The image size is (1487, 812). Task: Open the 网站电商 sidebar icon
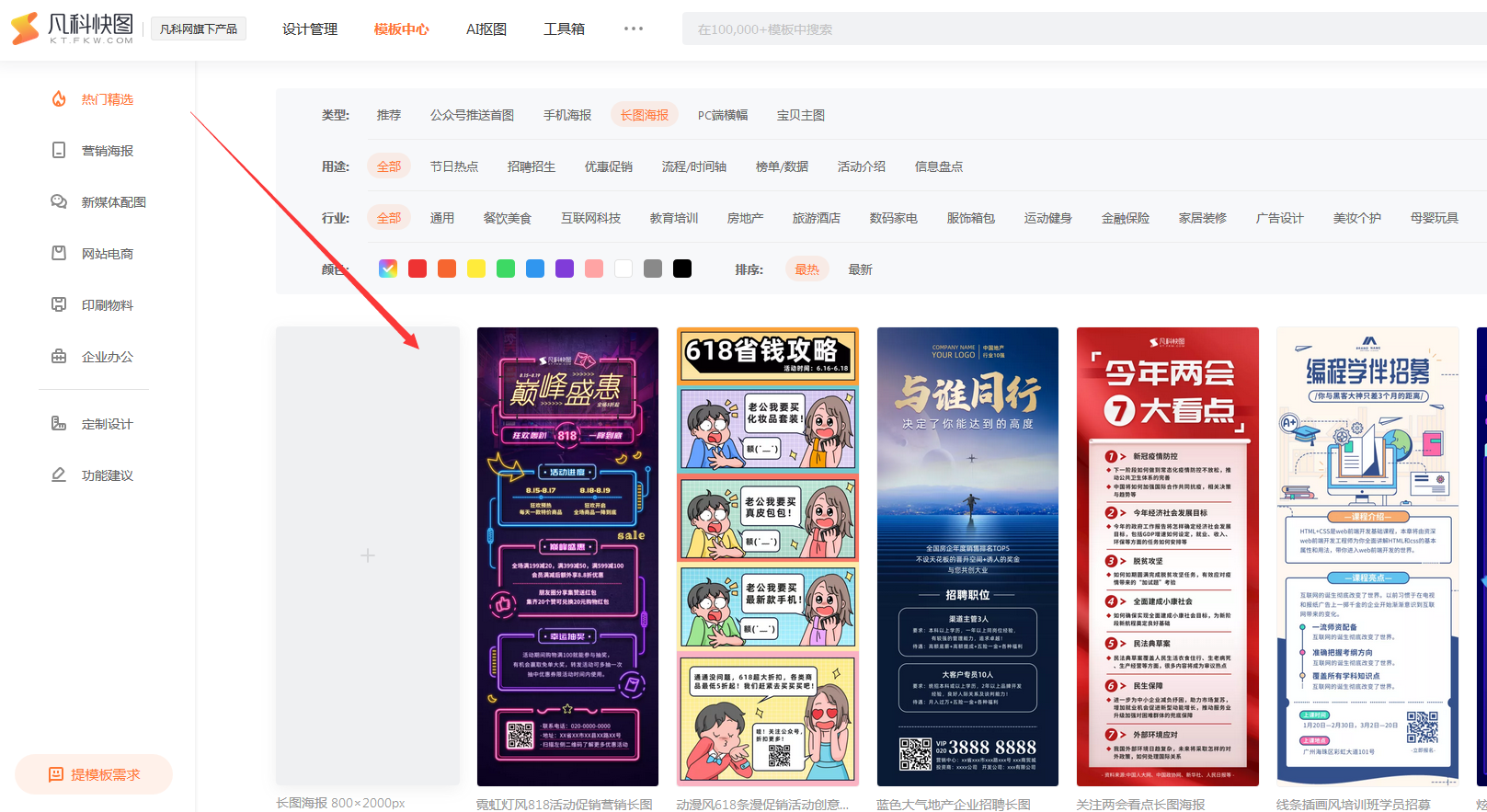pos(59,254)
